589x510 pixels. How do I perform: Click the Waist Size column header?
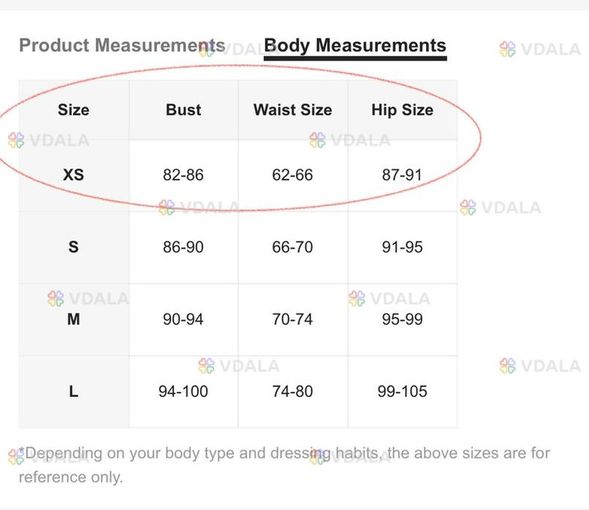coord(293,110)
